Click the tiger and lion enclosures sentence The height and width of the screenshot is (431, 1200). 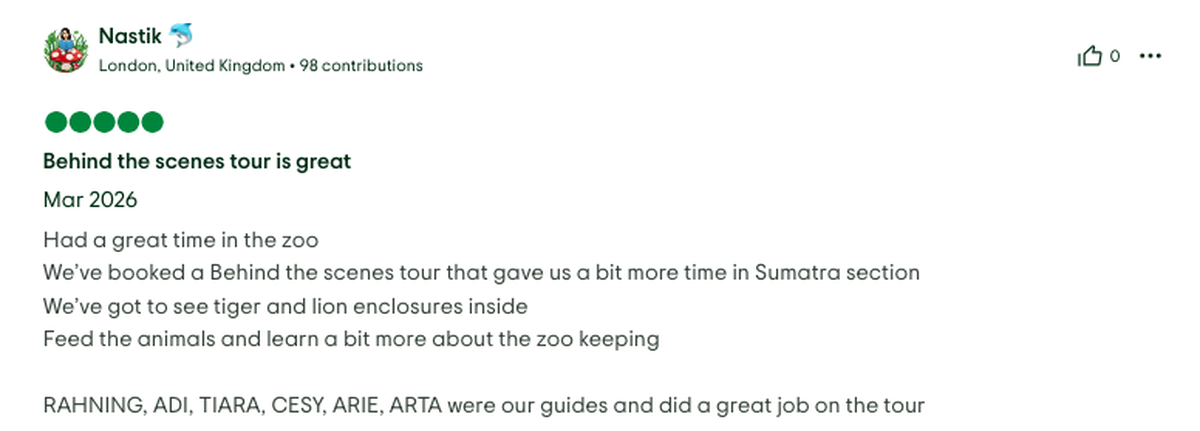coord(285,305)
